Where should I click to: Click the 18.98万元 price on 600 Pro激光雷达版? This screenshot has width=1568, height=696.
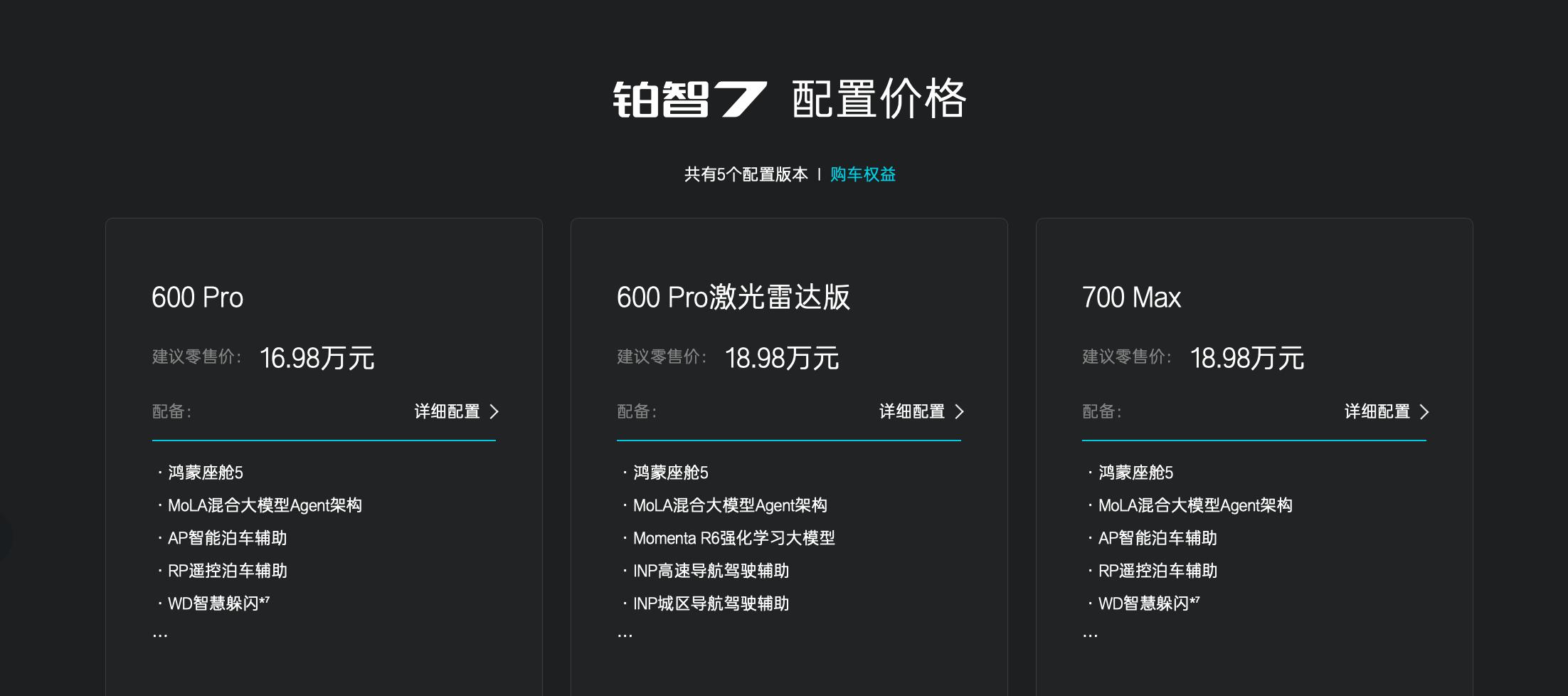(782, 358)
